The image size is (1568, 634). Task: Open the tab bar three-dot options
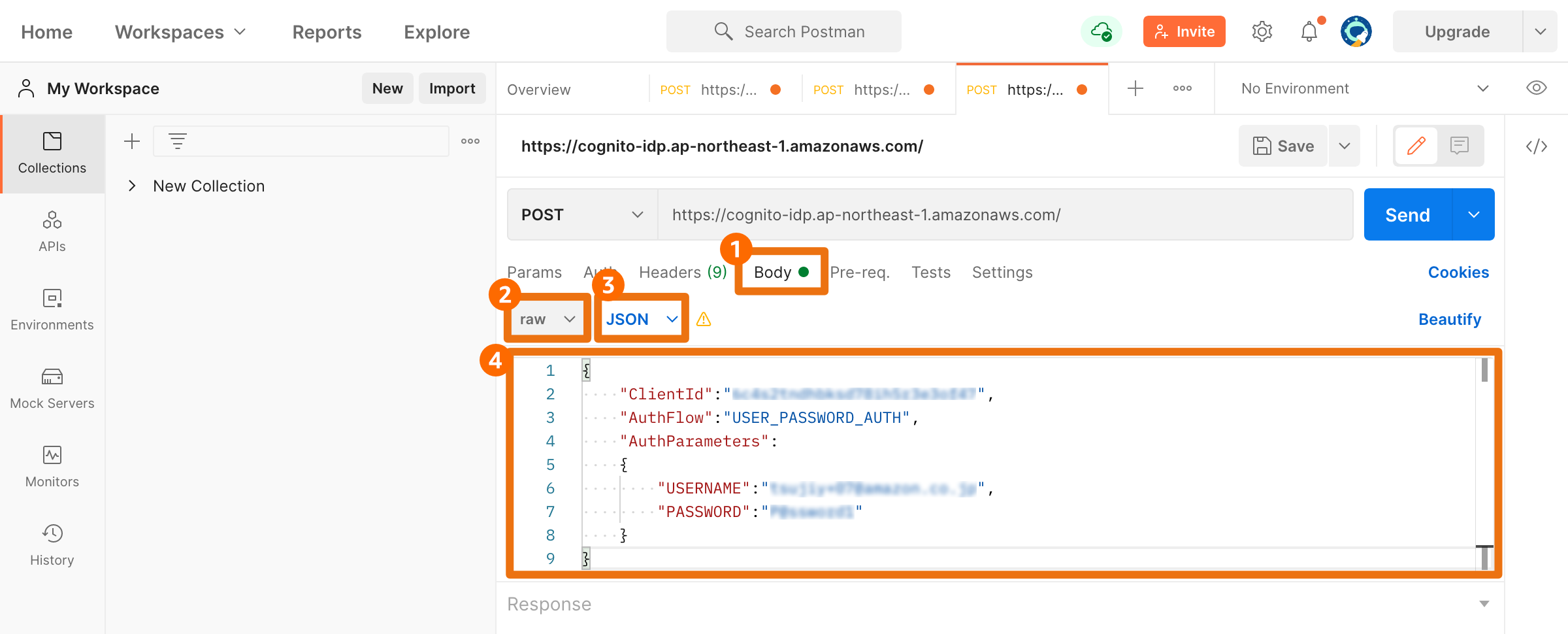pos(1183,88)
